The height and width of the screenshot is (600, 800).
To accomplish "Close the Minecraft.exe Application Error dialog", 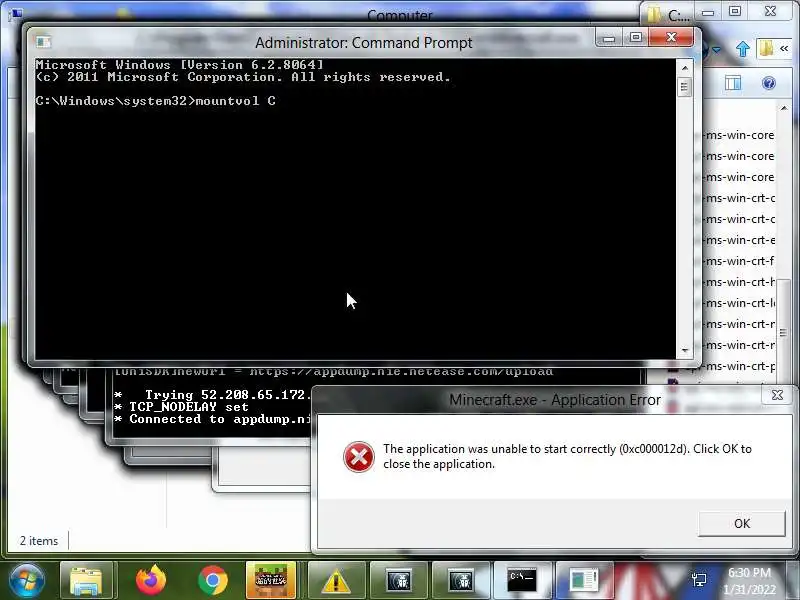I will 777,395.
